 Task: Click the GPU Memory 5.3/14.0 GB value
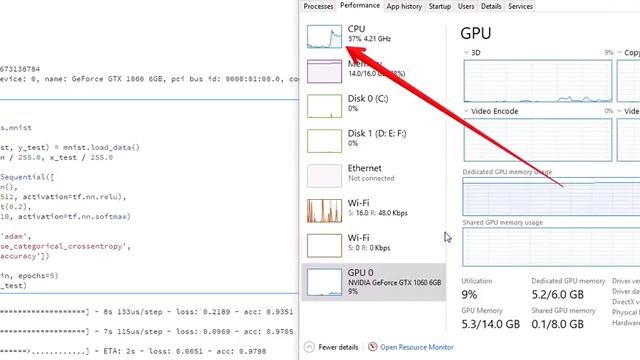pyautogui.click(x=491, y=324)
